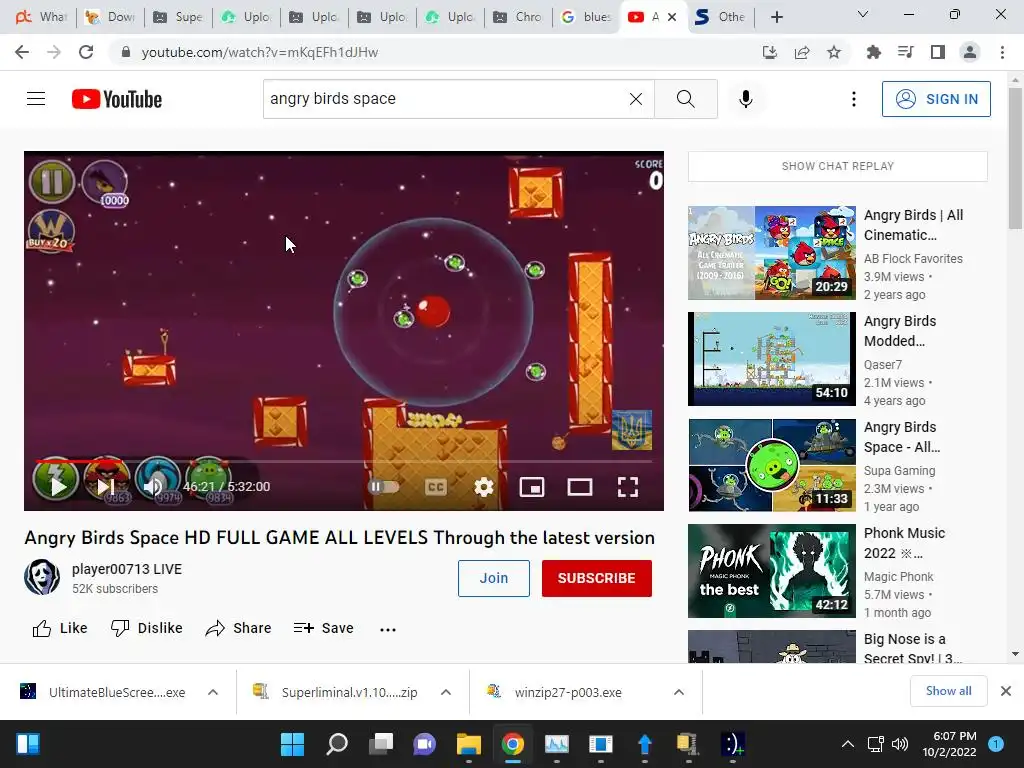
Task: Open a new tab with plus
Action: pos(776,17)
